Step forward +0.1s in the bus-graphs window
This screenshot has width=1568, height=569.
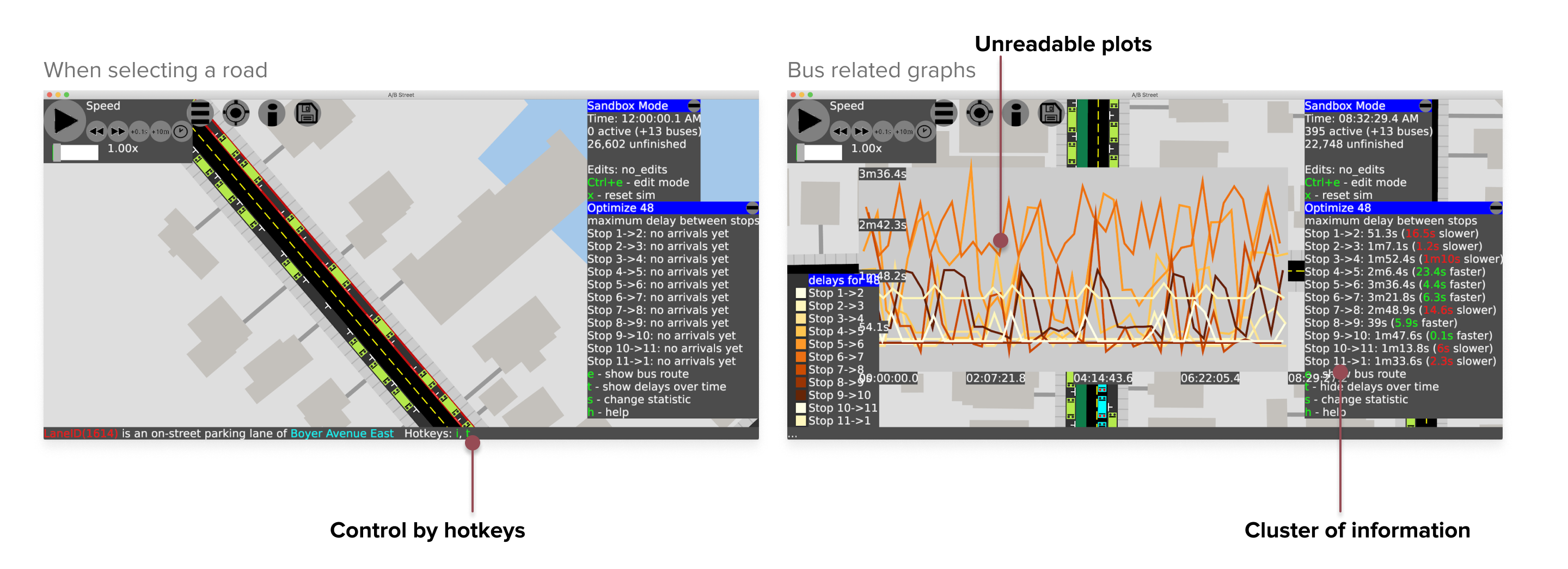tap(883, 131)
